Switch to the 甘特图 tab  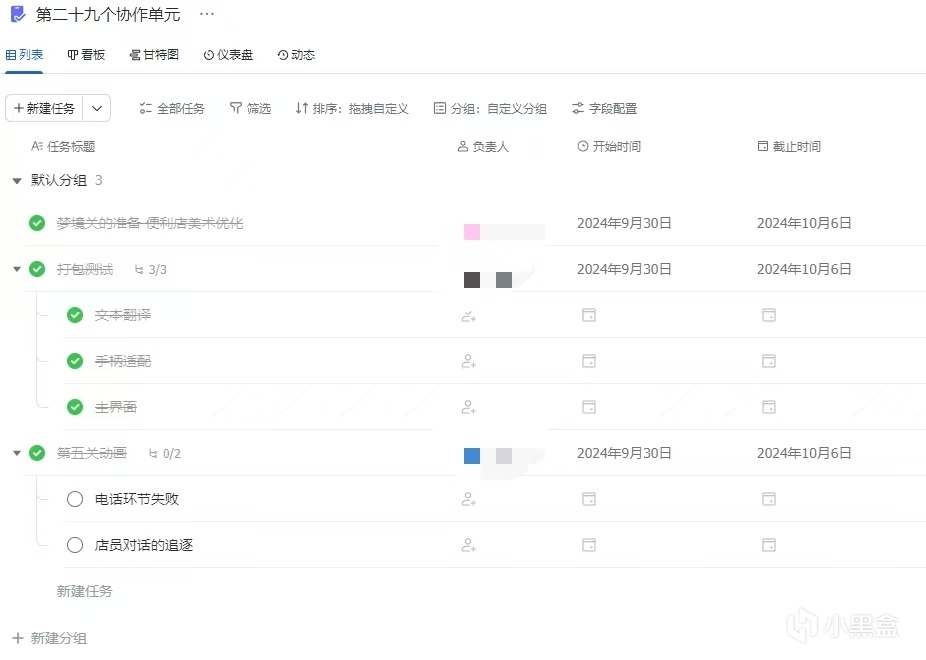pyautogui.click(x=154, y=55)
